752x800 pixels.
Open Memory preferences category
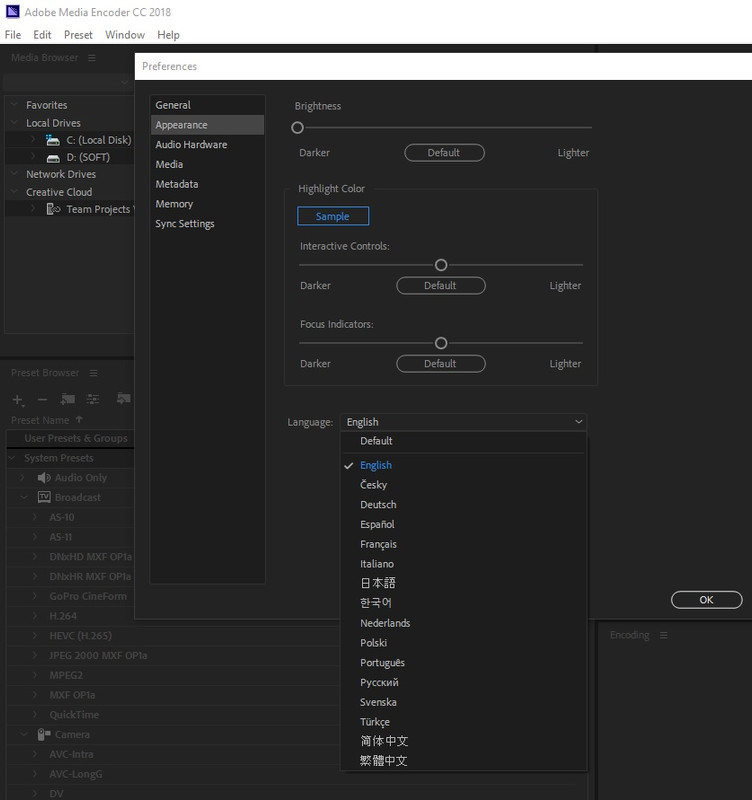point(207,204)
